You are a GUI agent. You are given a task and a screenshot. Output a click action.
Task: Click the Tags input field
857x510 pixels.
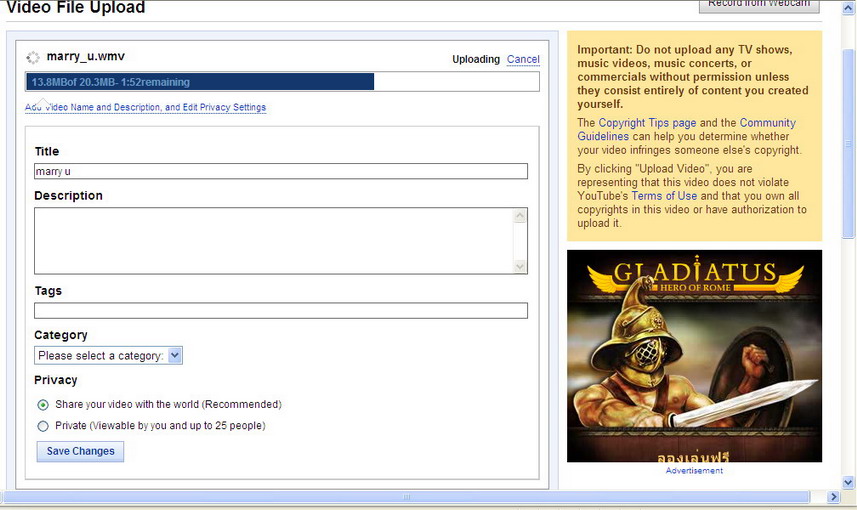click(281, 310)
